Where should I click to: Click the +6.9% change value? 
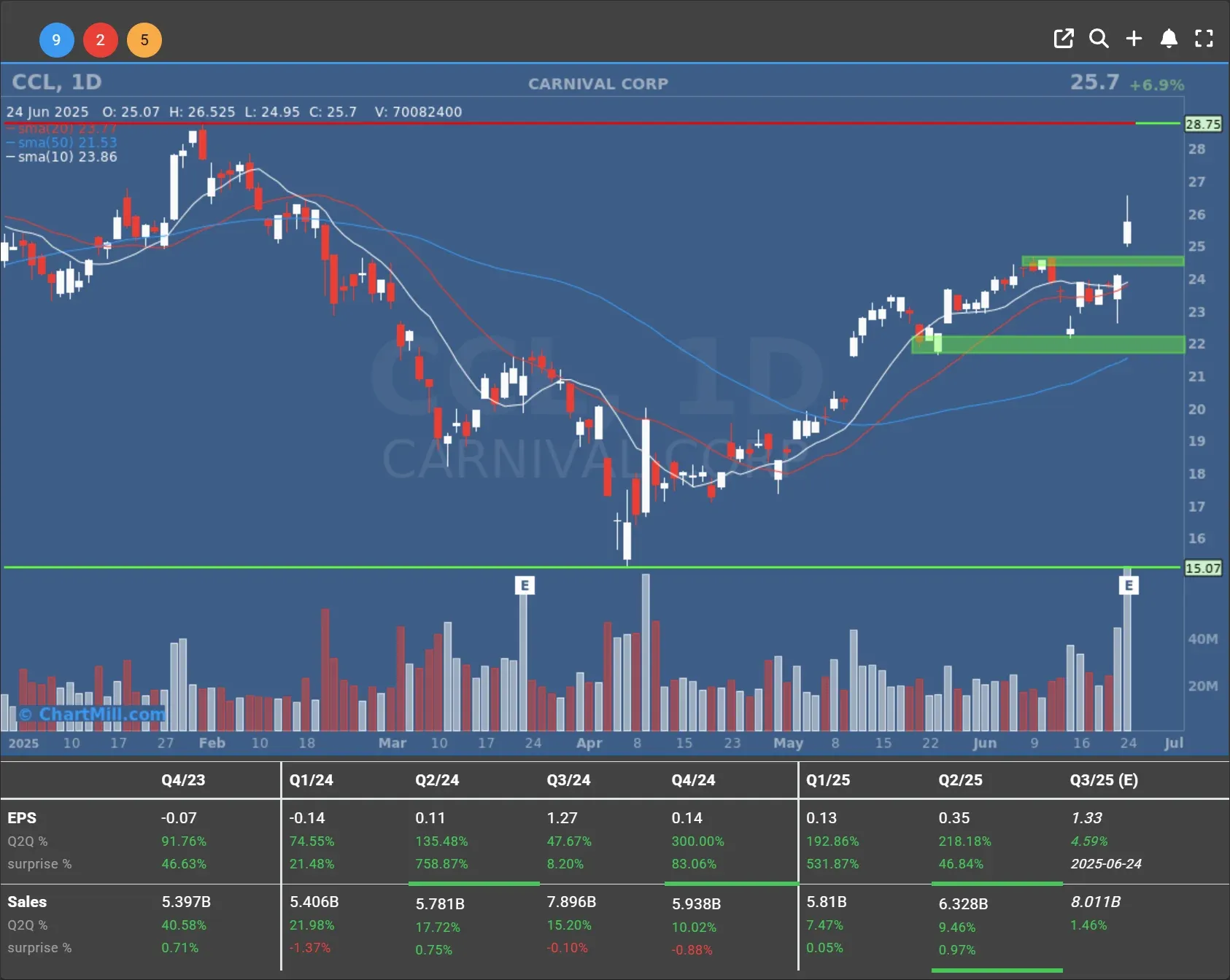pos(1156,85)
